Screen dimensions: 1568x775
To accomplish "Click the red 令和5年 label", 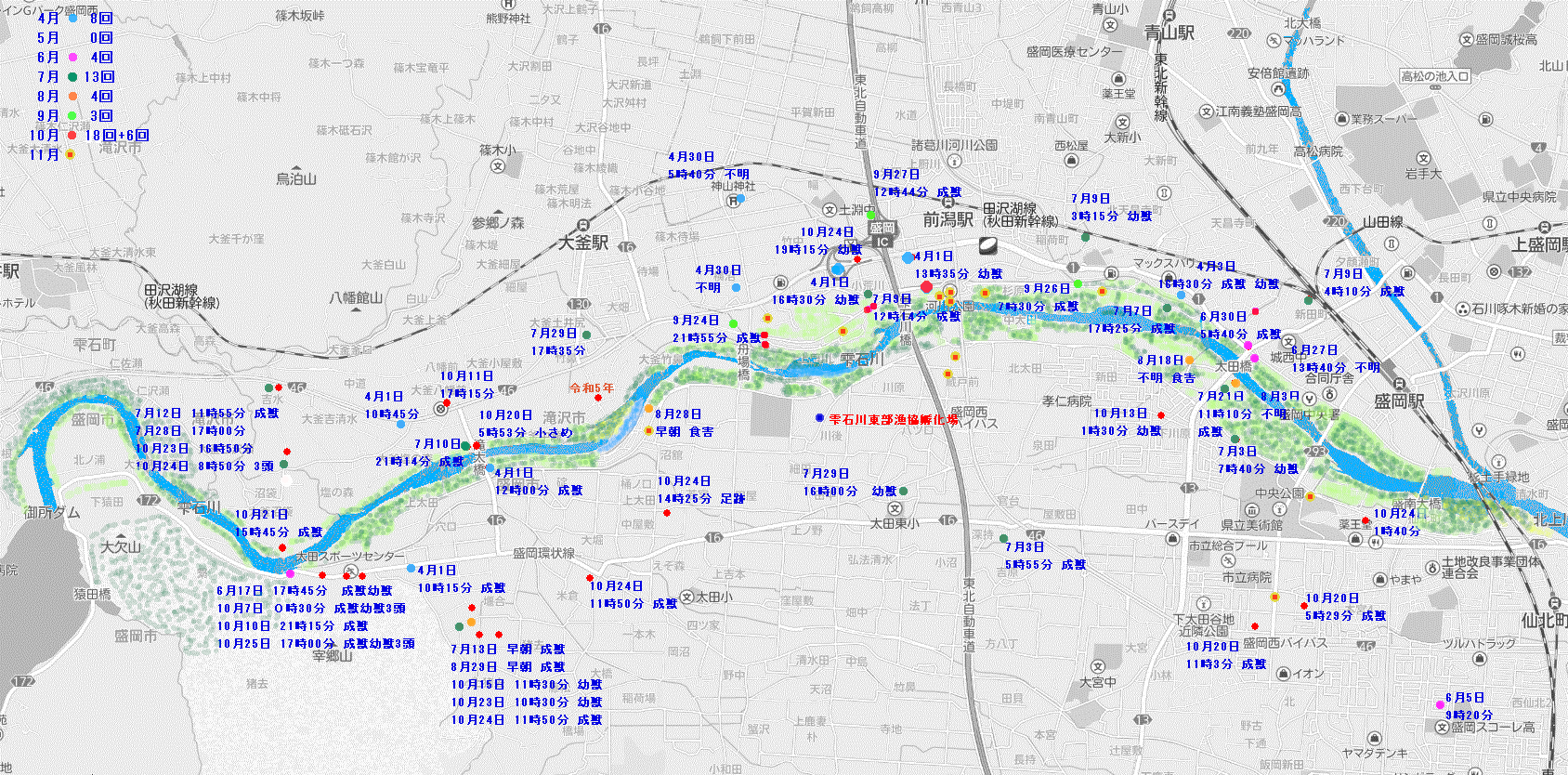I will tap(592, 388).
